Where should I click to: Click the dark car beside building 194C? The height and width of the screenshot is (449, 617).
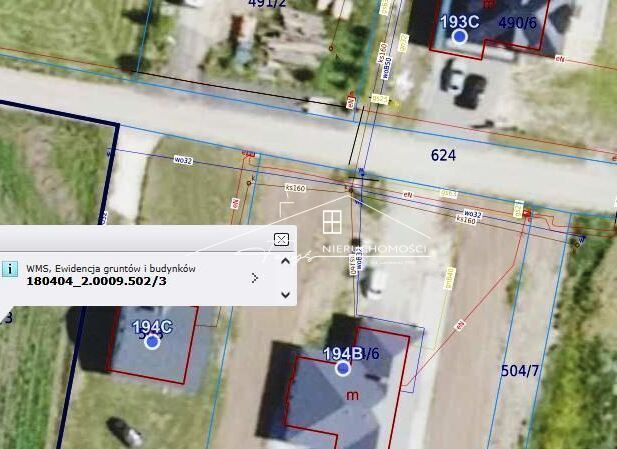click(x=125, y=432)
